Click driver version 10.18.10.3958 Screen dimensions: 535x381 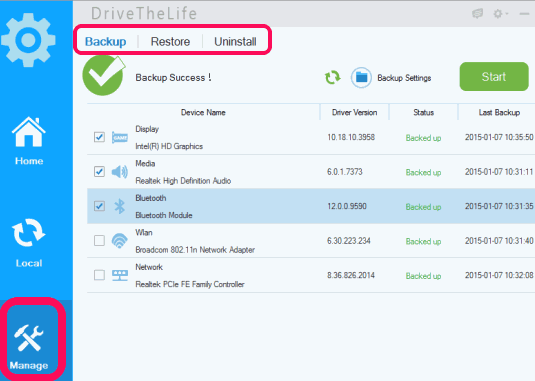pos(351,137)
